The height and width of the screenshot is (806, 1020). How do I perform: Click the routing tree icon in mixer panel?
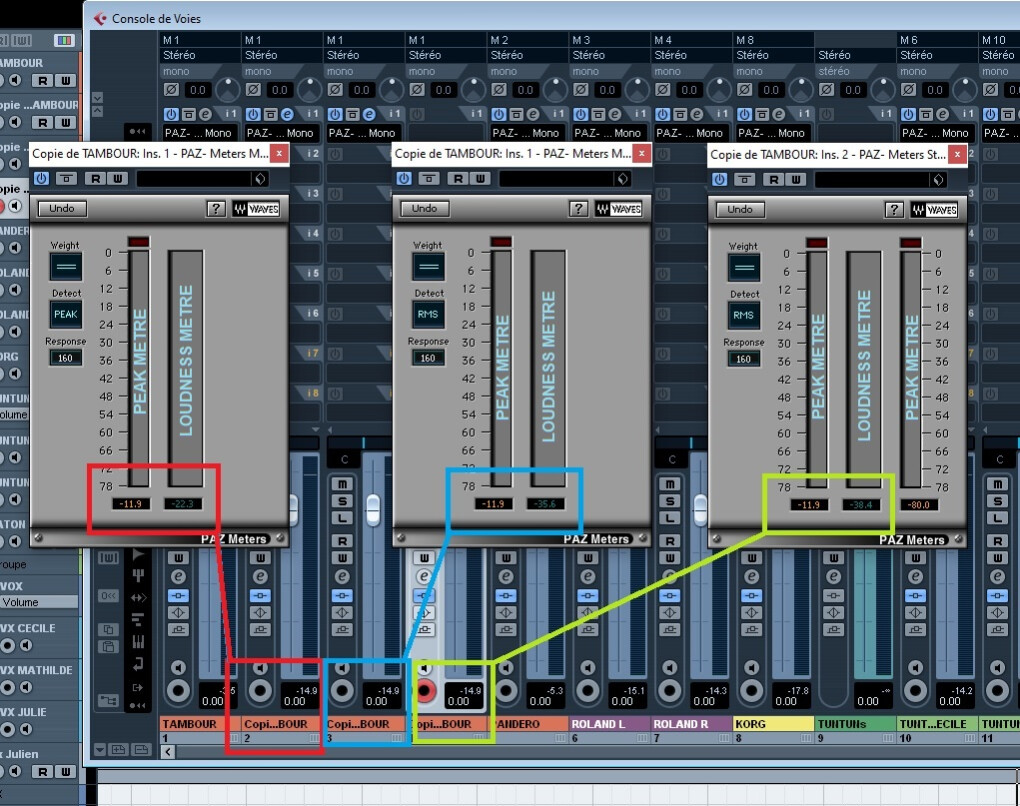click(108, 701)
